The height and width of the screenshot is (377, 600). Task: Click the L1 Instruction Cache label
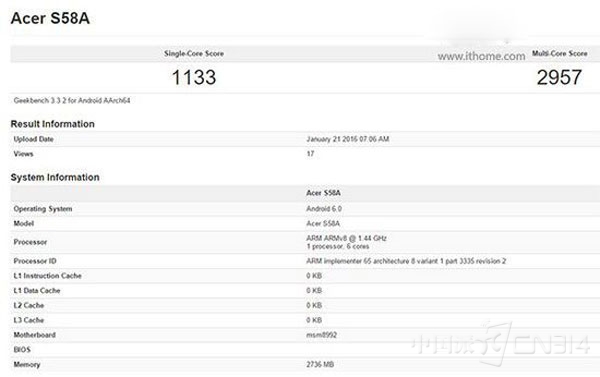tap(47, 276)
